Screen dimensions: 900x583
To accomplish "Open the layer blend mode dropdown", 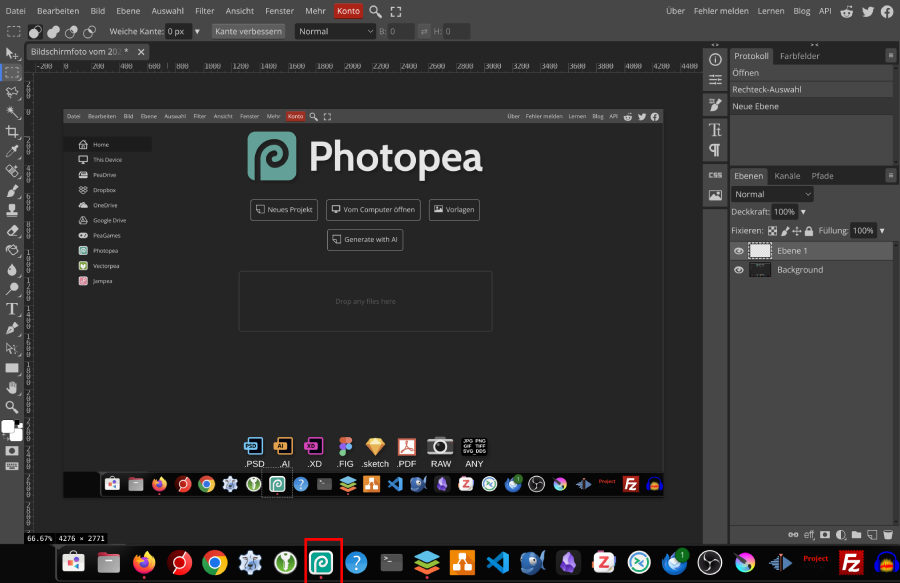I will point(772,194).
